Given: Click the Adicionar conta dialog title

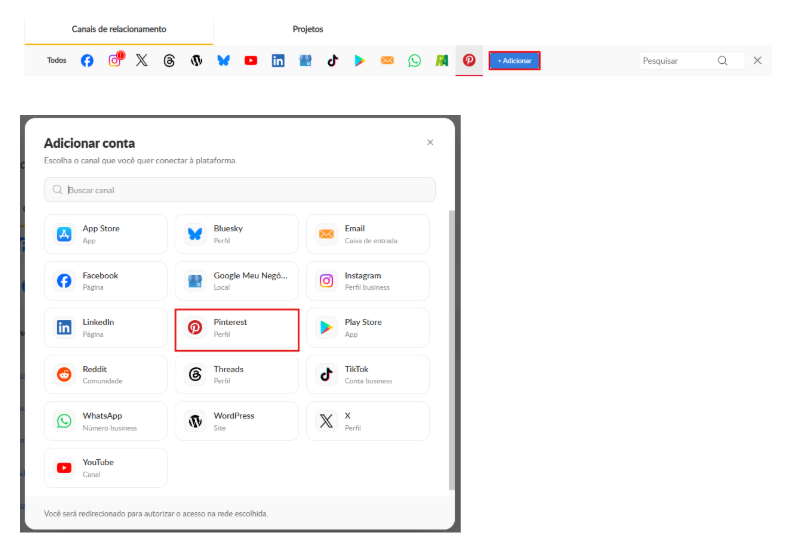Looking at the screenshot, I should pyautogui.click(x=89, y=143).
